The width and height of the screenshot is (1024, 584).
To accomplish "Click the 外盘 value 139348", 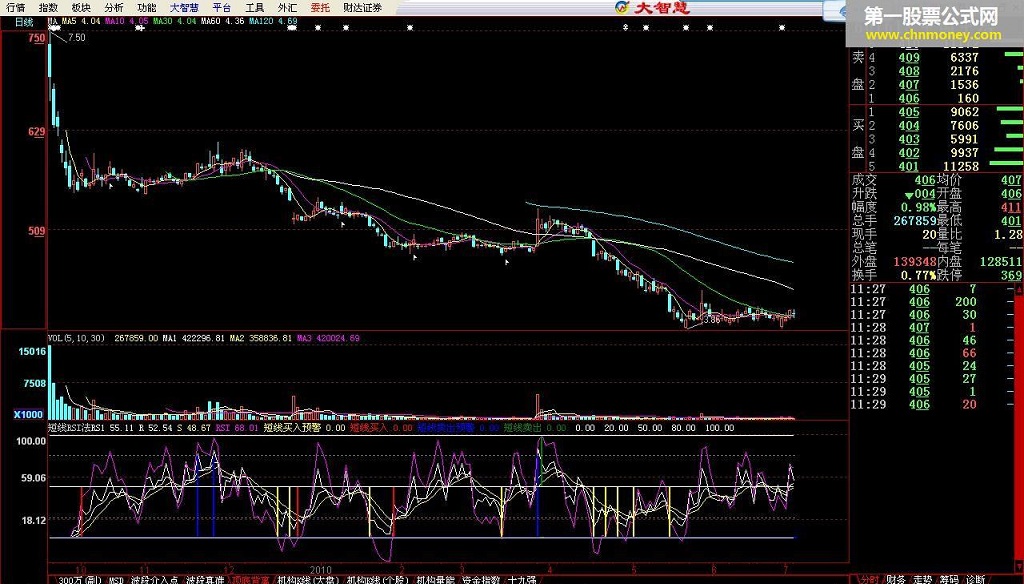I will (915, 261).
